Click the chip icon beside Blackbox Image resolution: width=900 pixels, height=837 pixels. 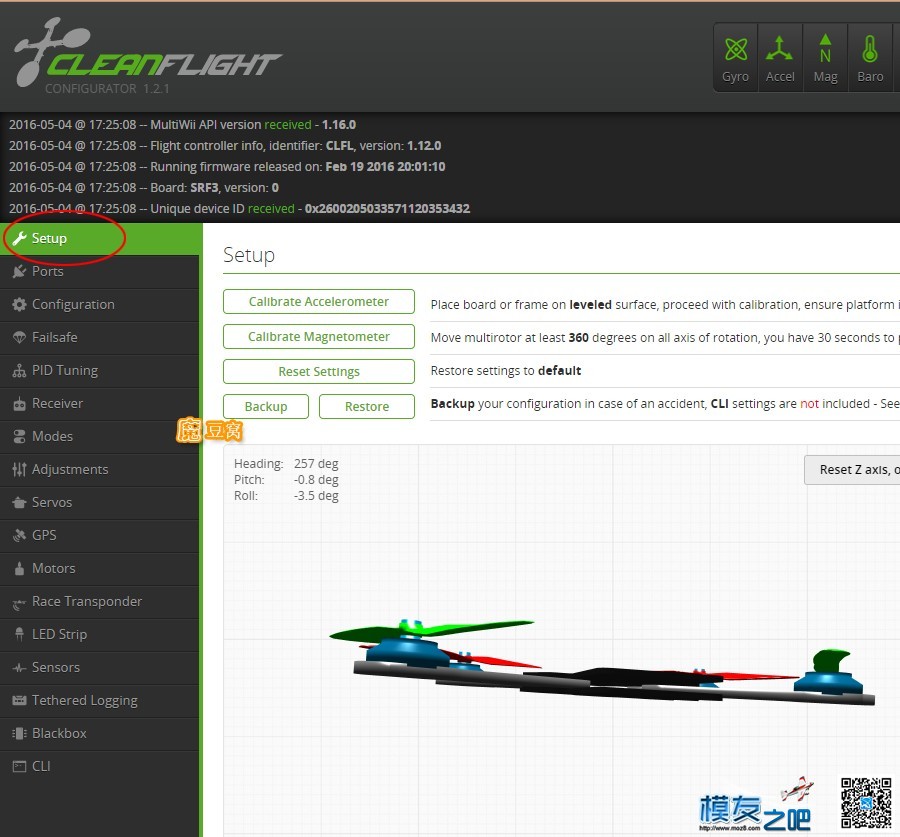pyautogui.click(x=20, y=733)
